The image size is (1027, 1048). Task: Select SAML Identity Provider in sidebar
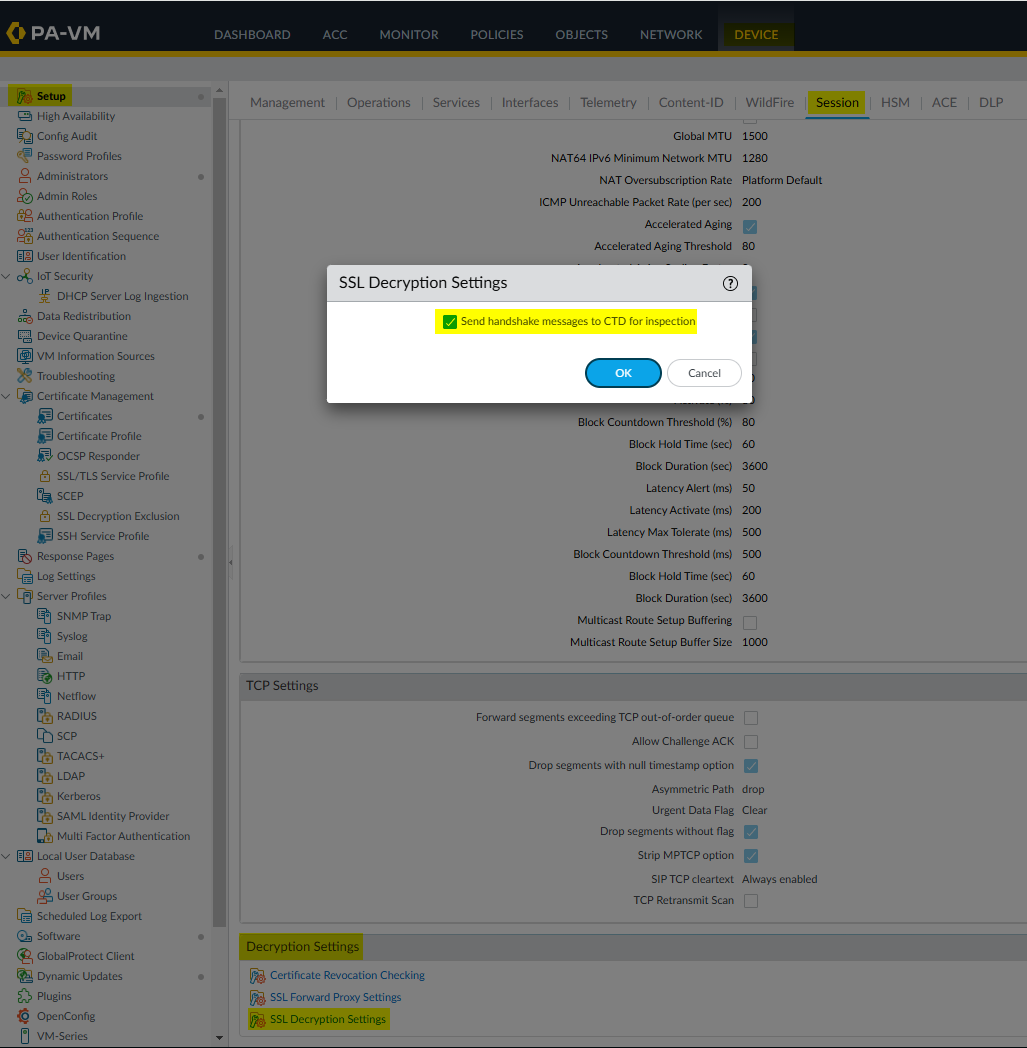[113, 817]
